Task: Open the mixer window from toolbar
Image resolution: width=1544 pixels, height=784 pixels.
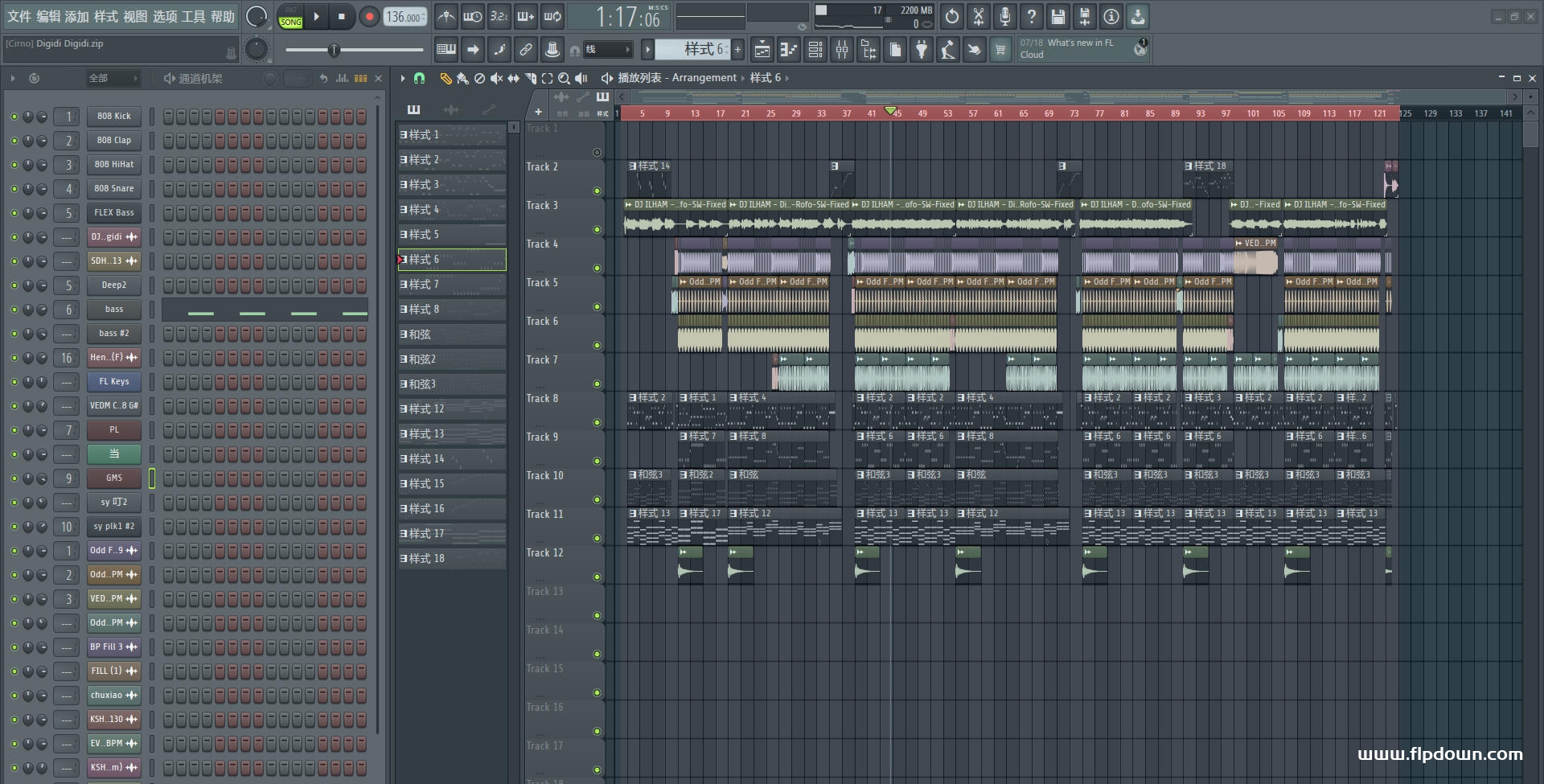Action: click(842, 50)
